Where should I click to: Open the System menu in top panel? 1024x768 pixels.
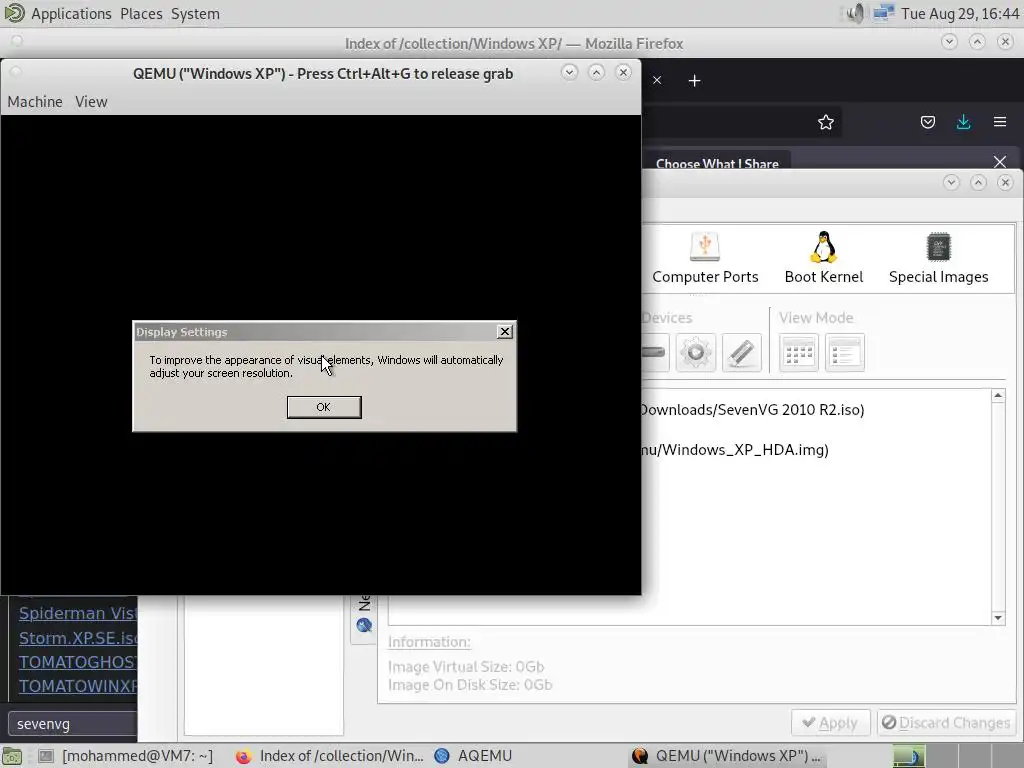(x=195, y=13)
